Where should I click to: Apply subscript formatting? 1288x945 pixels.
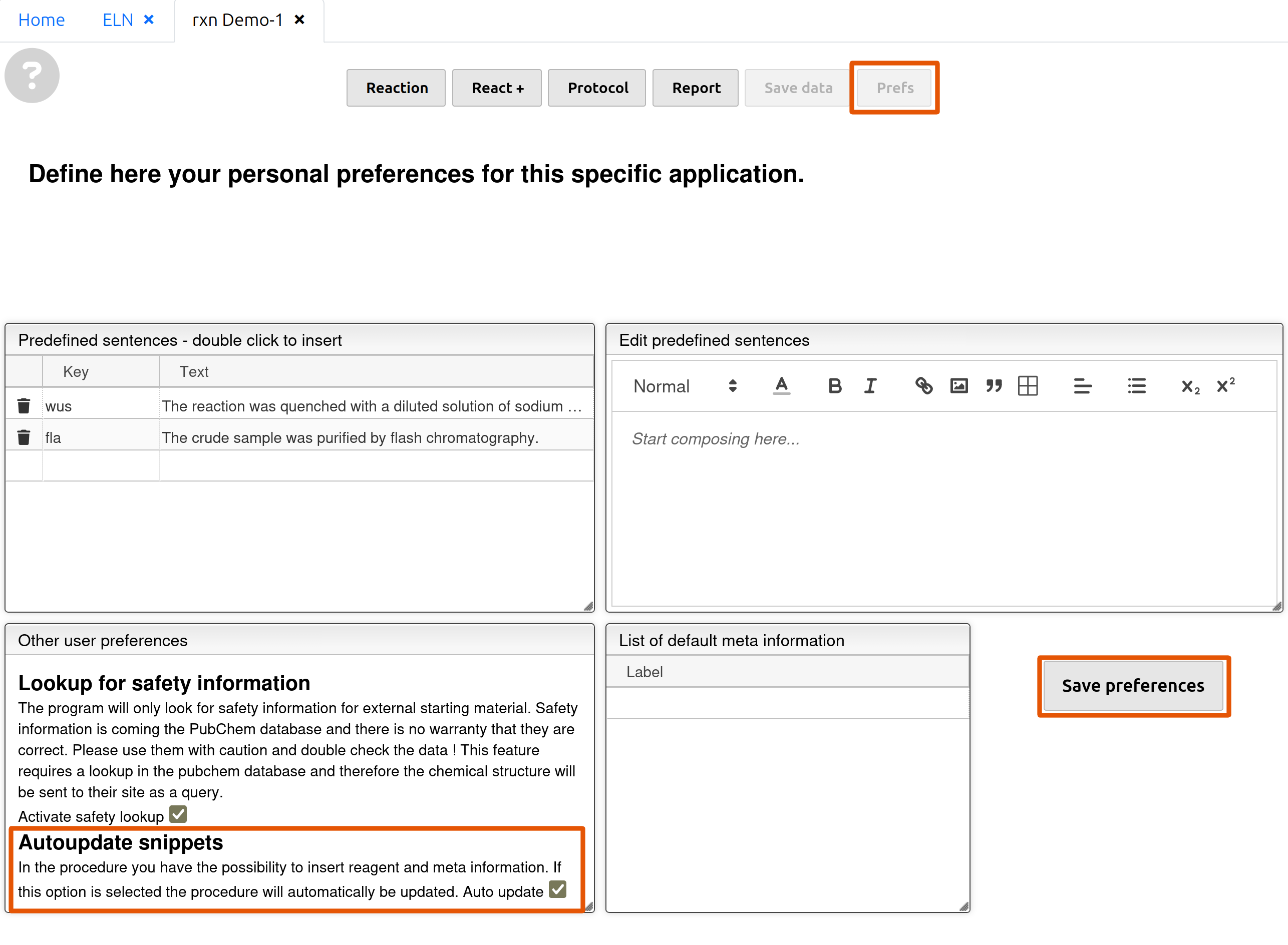click(1191, 387)
